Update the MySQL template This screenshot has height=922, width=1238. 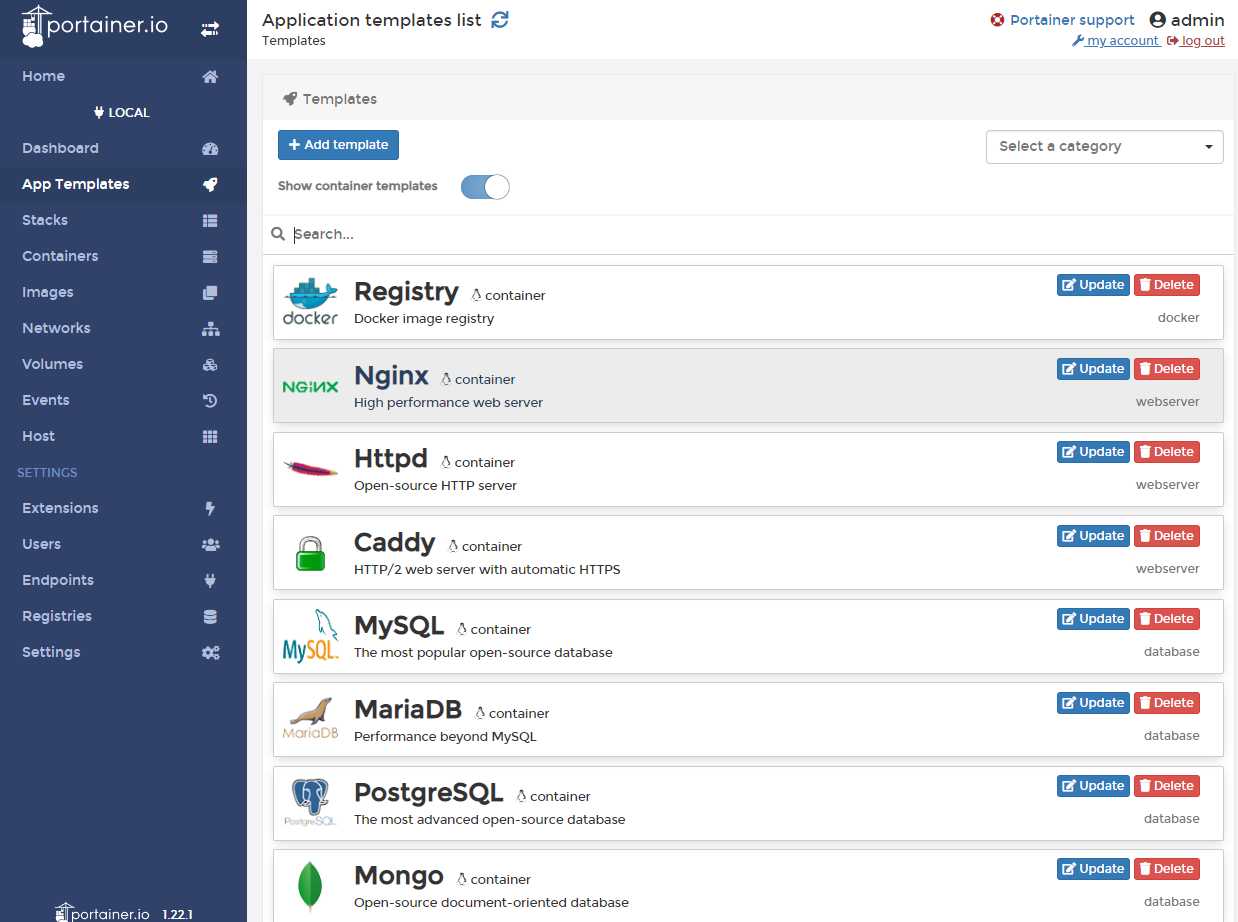pos(1093,619)
